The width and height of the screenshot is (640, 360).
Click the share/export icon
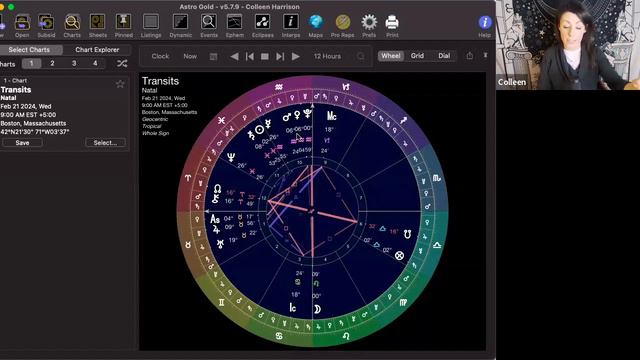pyautogui.click(x=470, y=56)
